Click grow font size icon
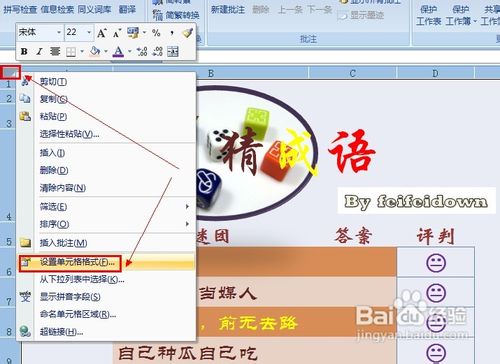Viewport: 500px width, 364px height. [x=101, y=33]
